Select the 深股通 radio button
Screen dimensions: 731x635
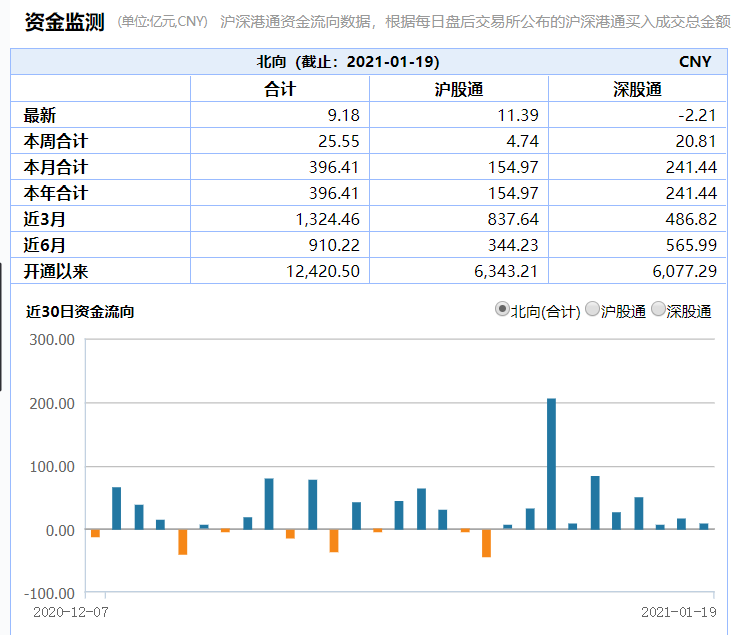(x=658, y=310)
